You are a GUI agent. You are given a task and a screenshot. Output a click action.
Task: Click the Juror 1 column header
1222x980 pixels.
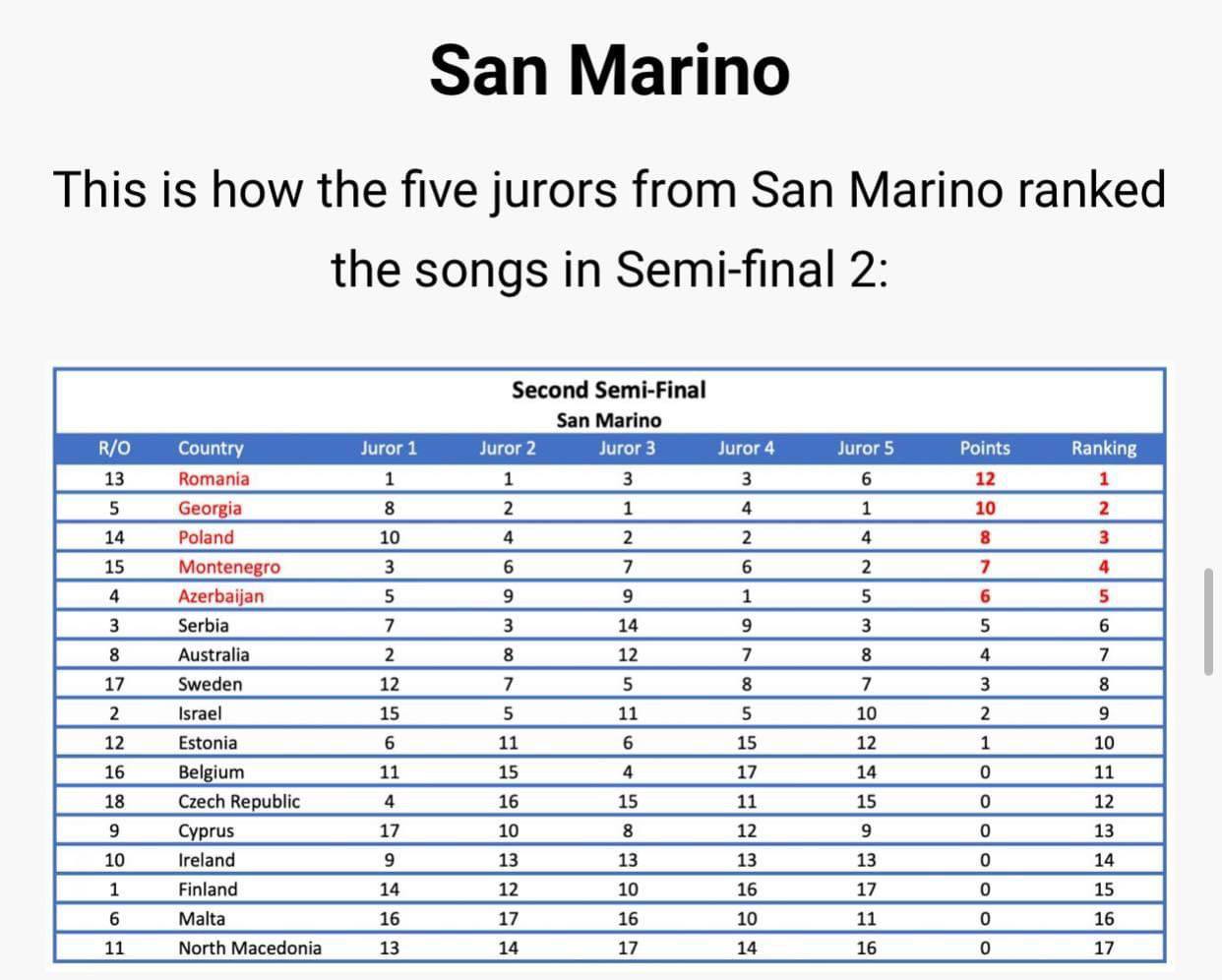tap(389, 448)
